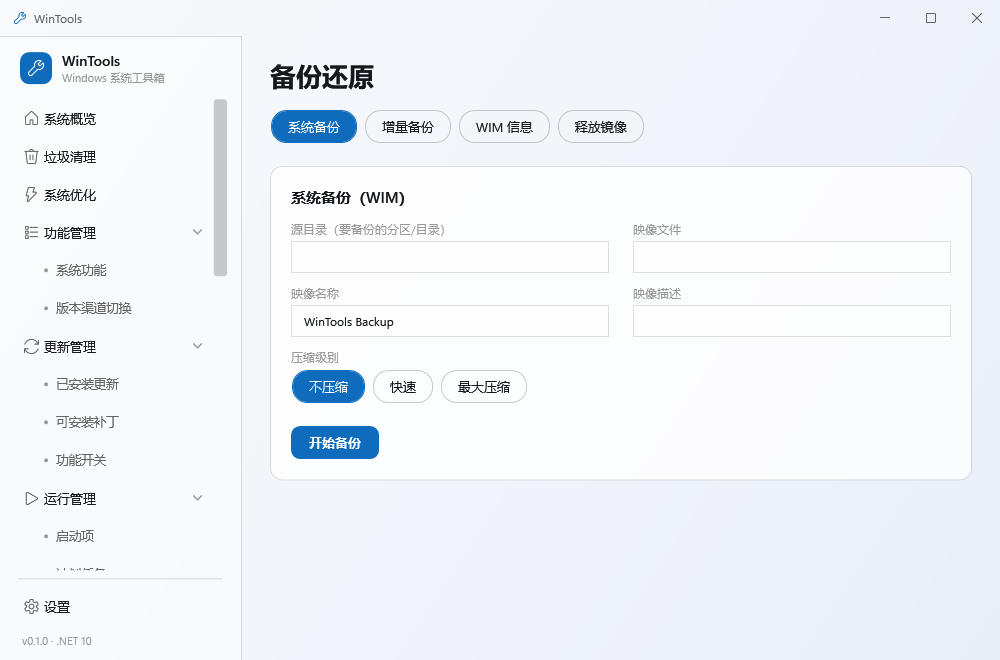
Task: Select 不压缩 compression level
Action: (328, 386)
